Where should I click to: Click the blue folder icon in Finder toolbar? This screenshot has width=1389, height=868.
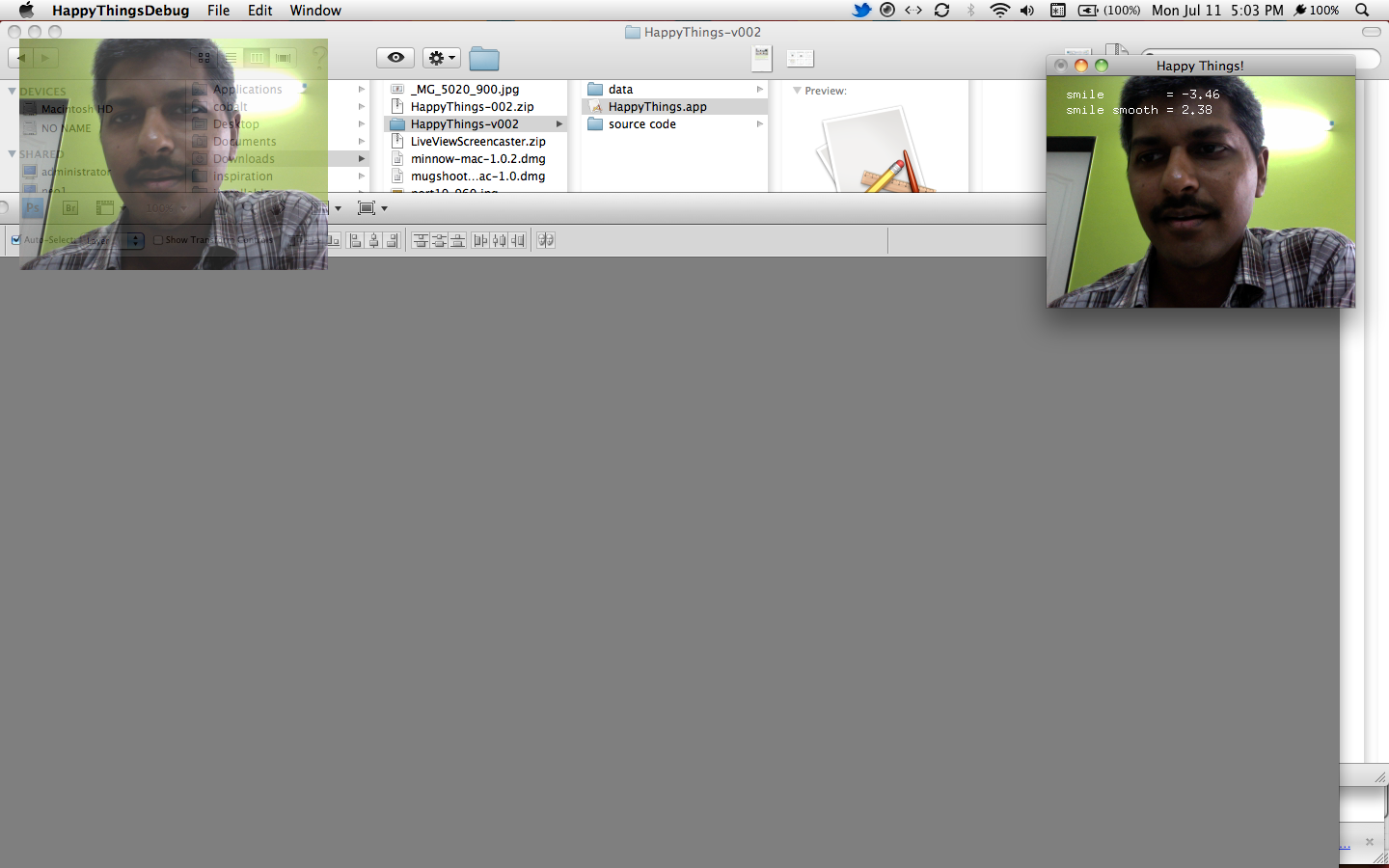484,59
